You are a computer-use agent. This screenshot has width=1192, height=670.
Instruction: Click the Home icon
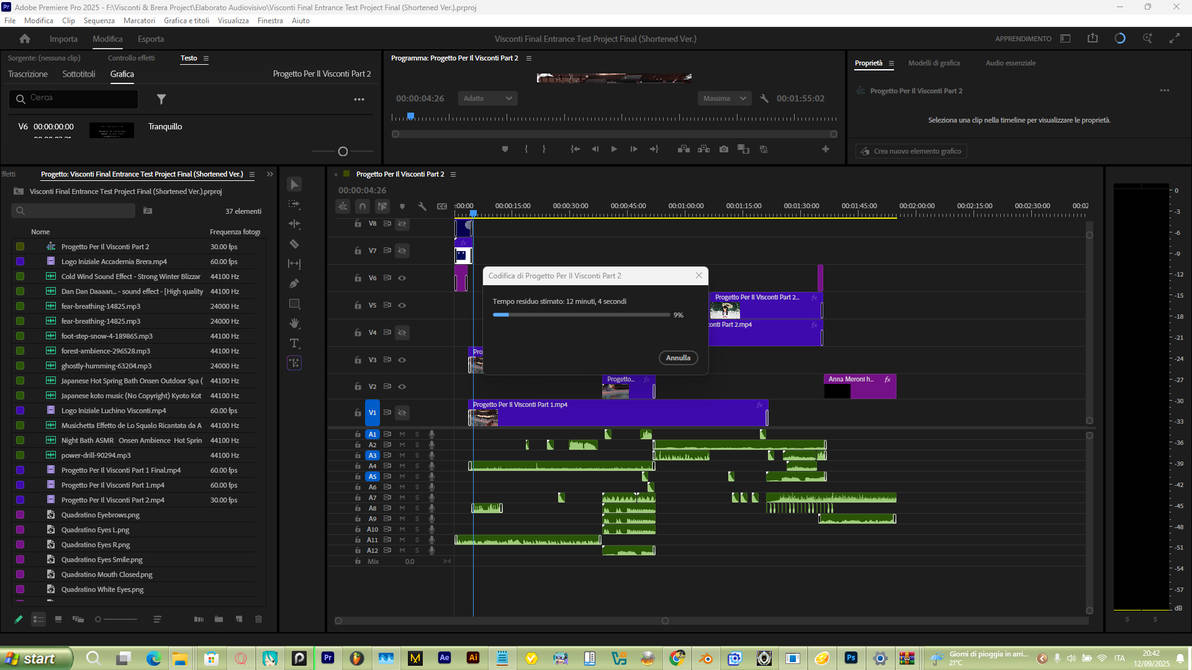coord(25,39)
